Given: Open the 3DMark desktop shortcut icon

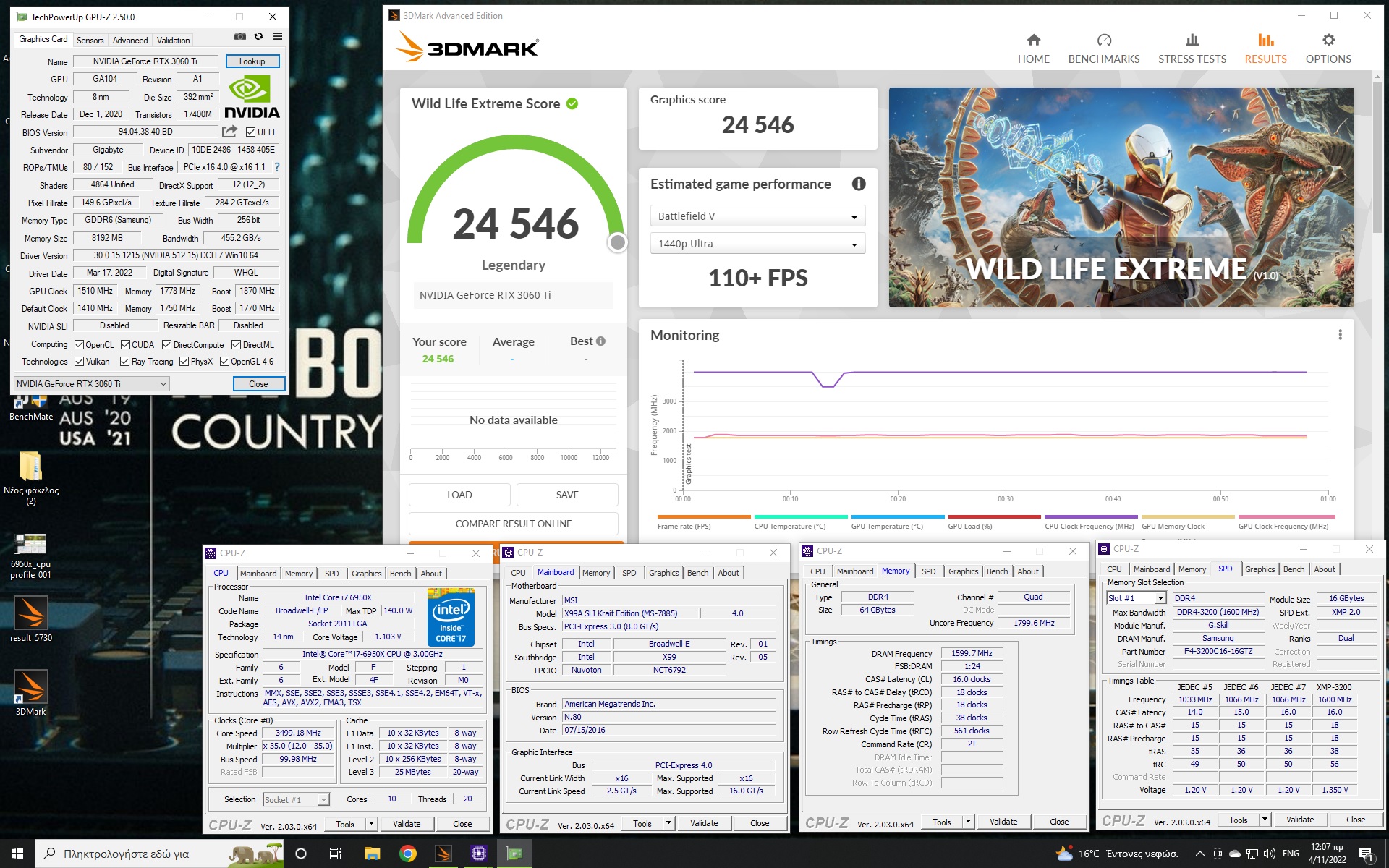Looking at the screenshot, I should (30, 686).
